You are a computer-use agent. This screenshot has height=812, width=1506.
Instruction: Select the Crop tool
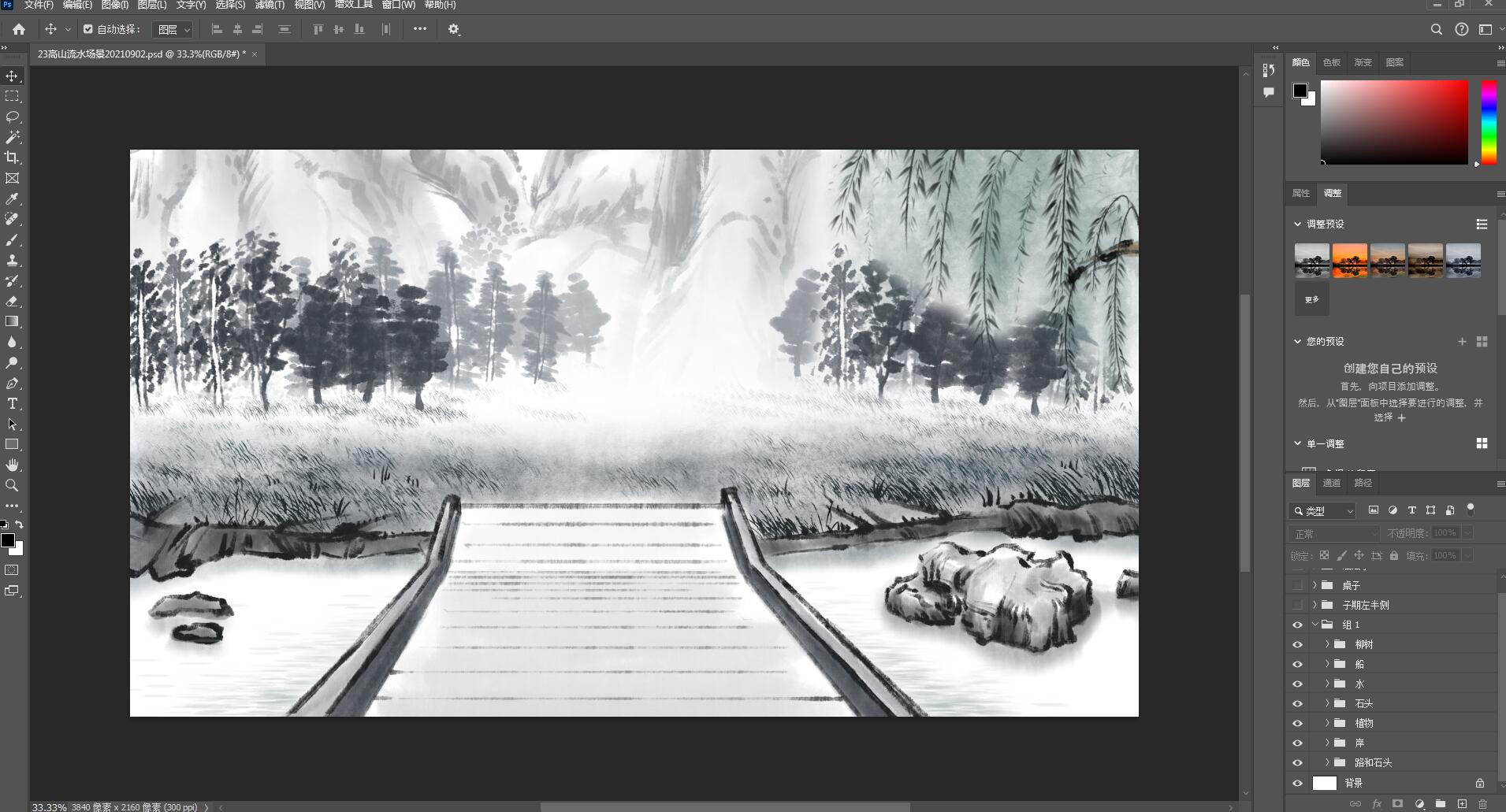click(12, 158)
